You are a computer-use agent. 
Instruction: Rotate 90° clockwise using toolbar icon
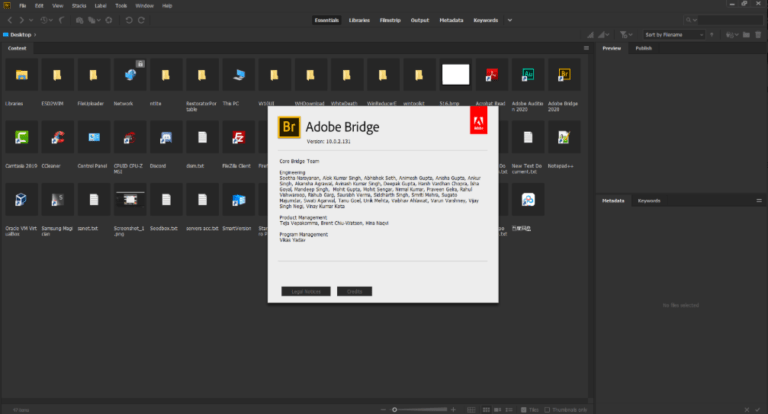tap(141, 20)
